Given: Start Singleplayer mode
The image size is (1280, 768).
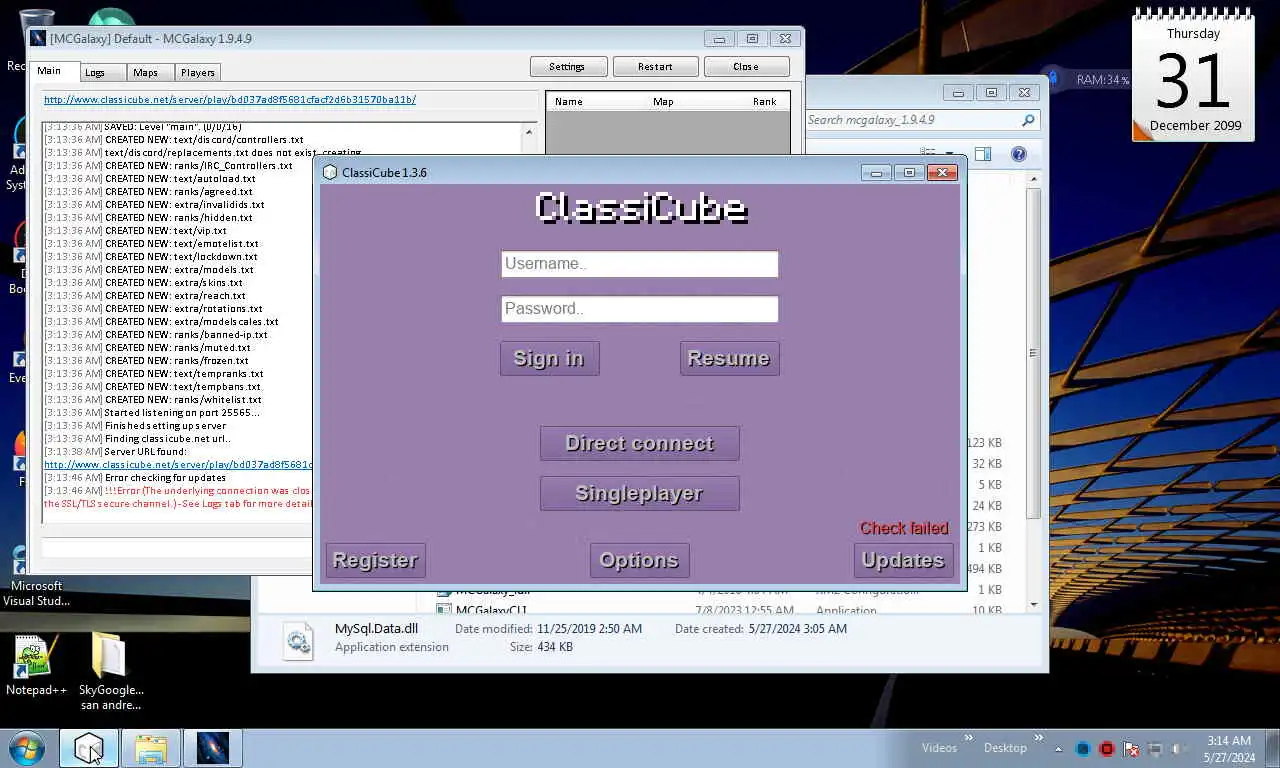Looking at the screenshot, I should click(639, 493).
